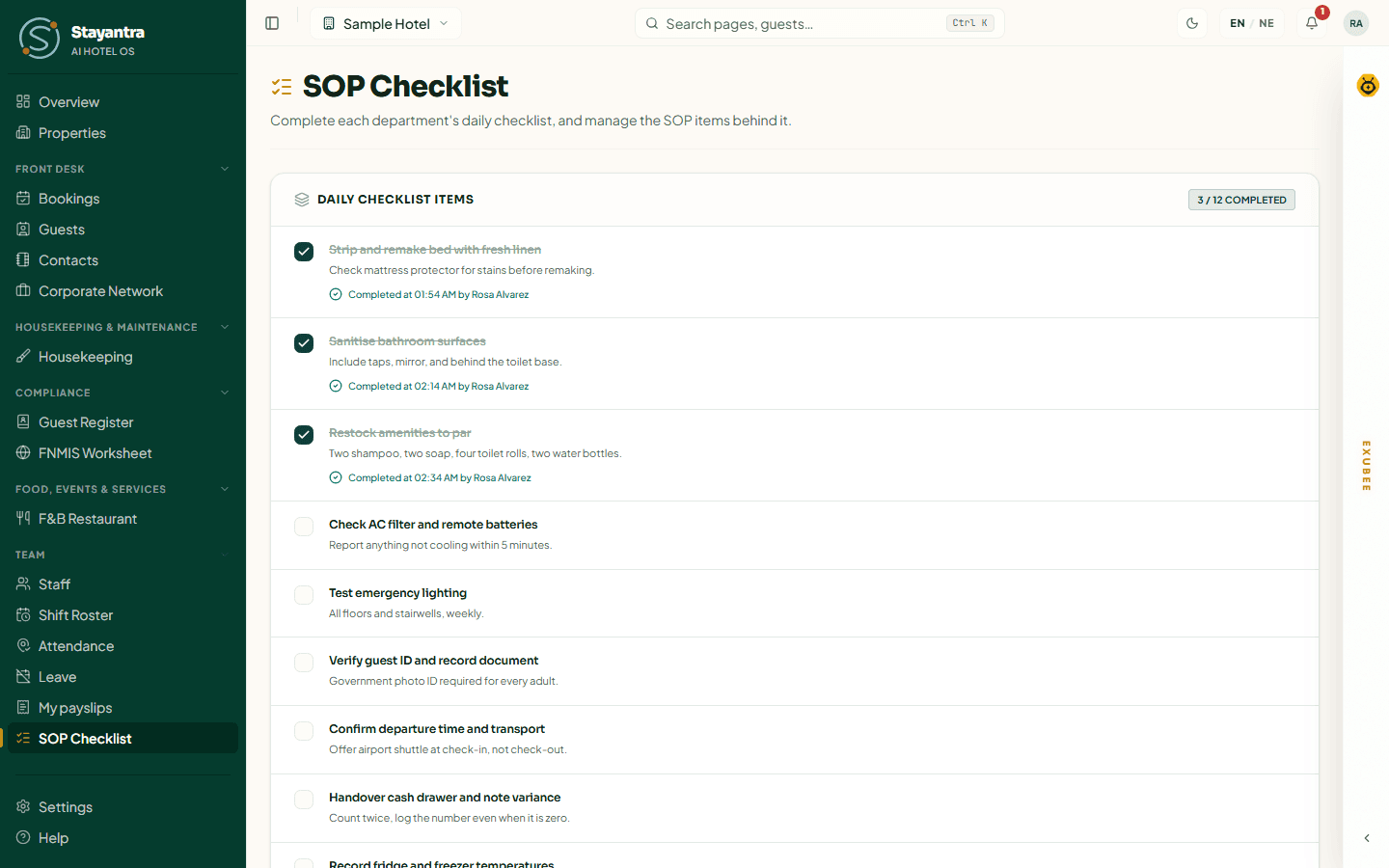The height and width of the screenshot is (868, 1389).
Task: Focus the Search pages, guests field
Action: tap(820, 23)
